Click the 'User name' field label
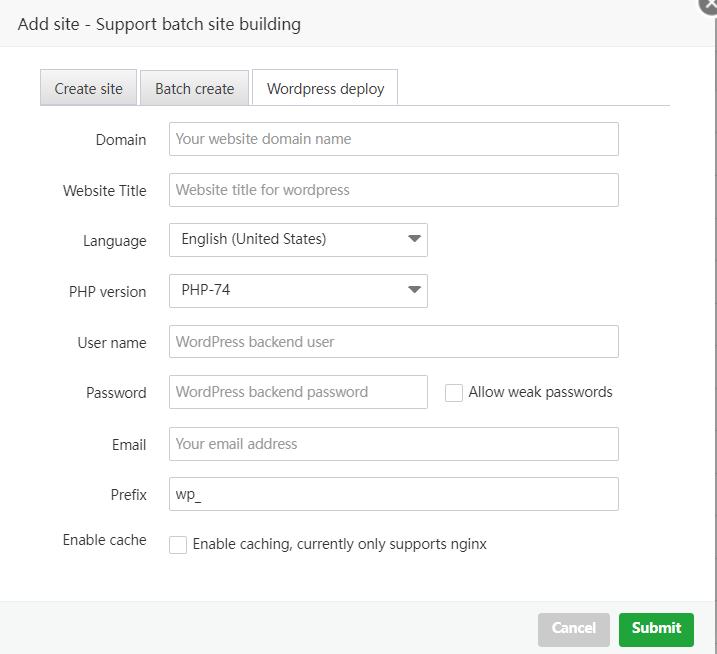Viewport: 717px width, 654px height. 112,343
